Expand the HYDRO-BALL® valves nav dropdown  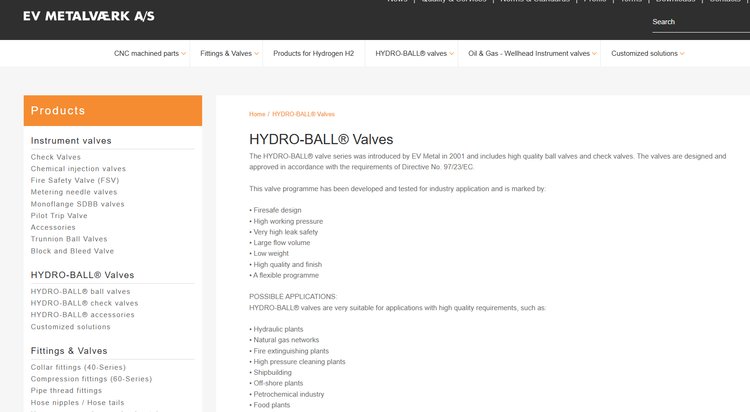click(x=415, y=53)
